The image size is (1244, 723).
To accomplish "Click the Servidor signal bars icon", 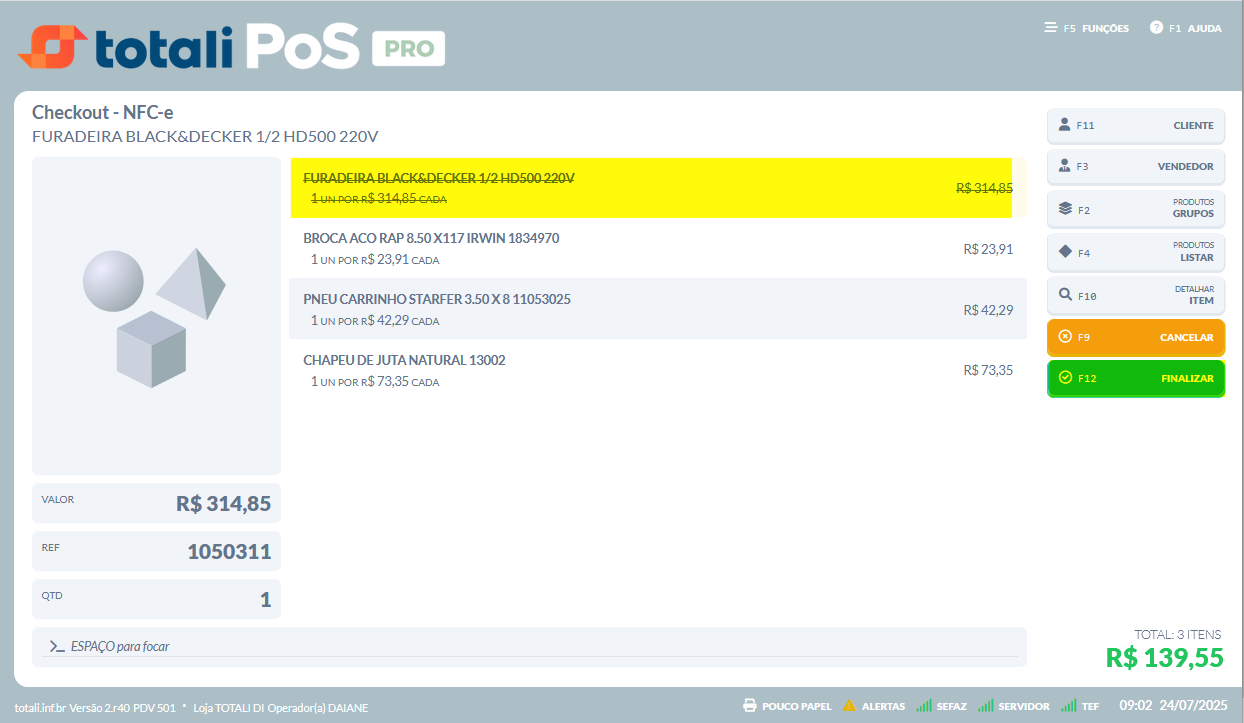I will [x=986, y=706].
